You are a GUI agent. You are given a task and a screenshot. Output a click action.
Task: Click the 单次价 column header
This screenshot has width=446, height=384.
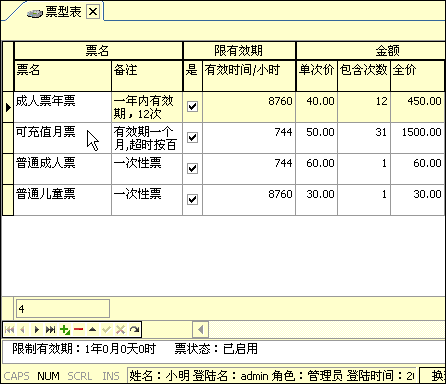pos(317,76)
